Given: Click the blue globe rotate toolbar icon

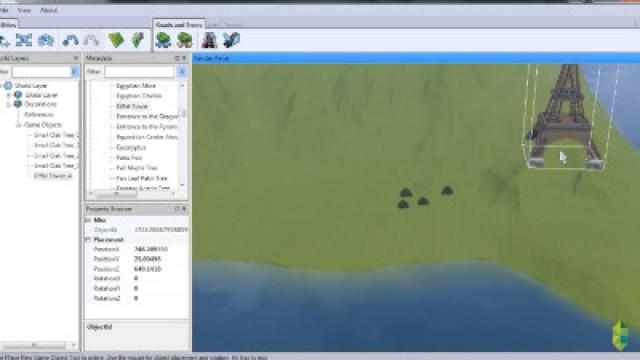Looking at the screenshot, I should point(46,40).
